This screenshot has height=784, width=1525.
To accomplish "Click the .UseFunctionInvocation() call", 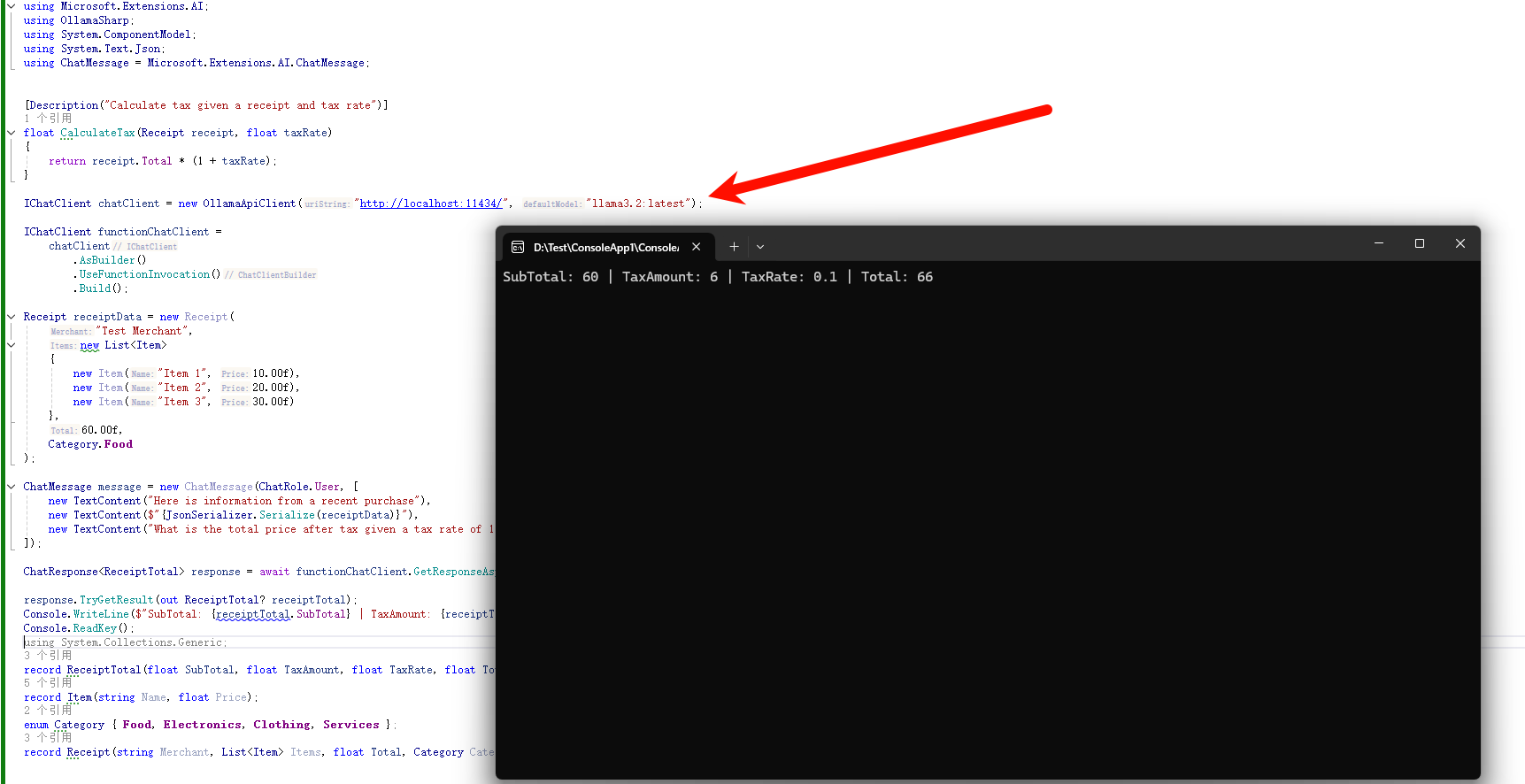I will 147,274.
